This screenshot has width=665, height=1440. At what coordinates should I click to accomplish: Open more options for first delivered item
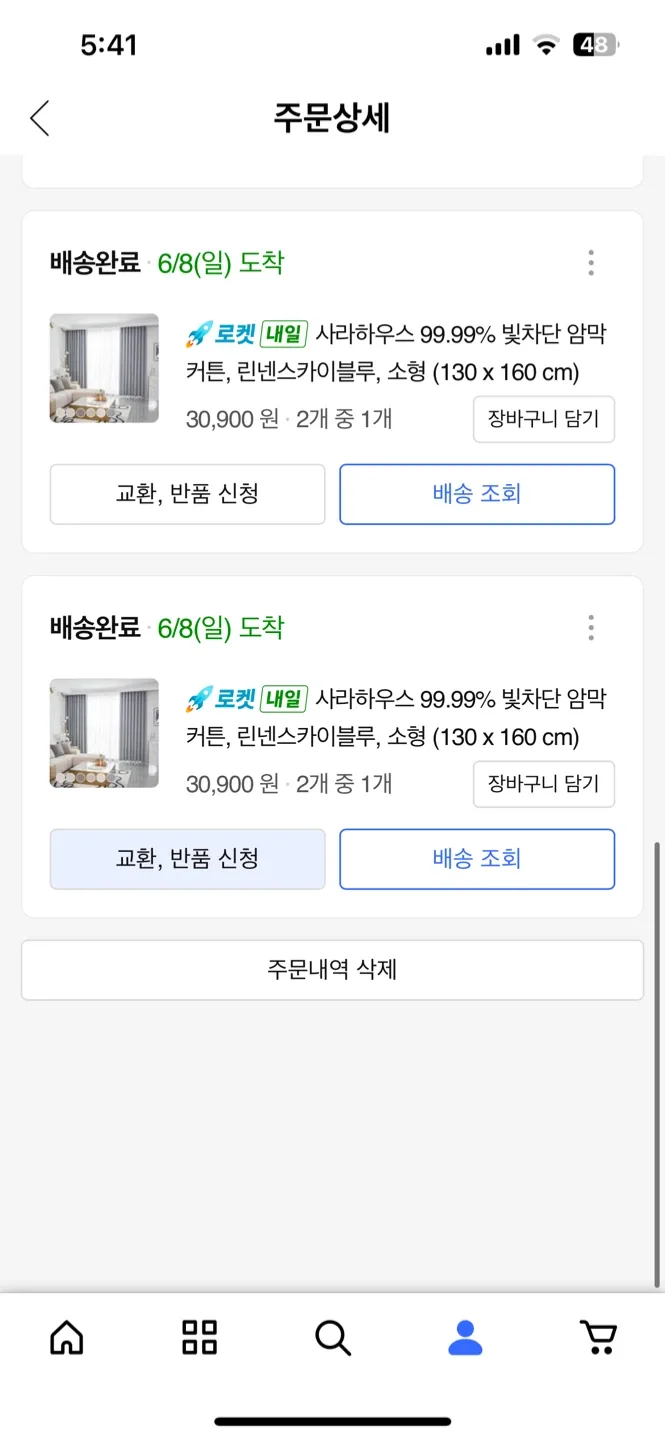tap(591, 263)
